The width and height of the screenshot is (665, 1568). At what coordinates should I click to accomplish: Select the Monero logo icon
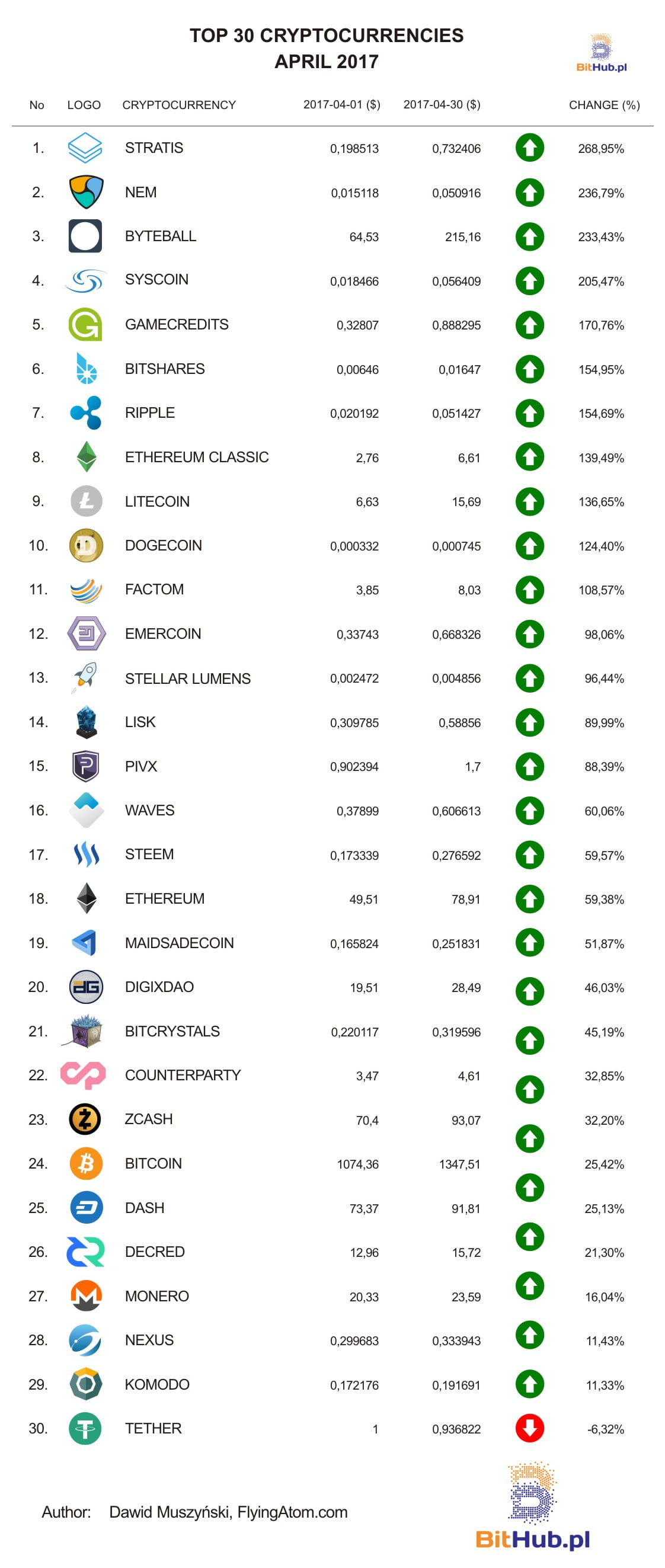[x=86, y=1295]
